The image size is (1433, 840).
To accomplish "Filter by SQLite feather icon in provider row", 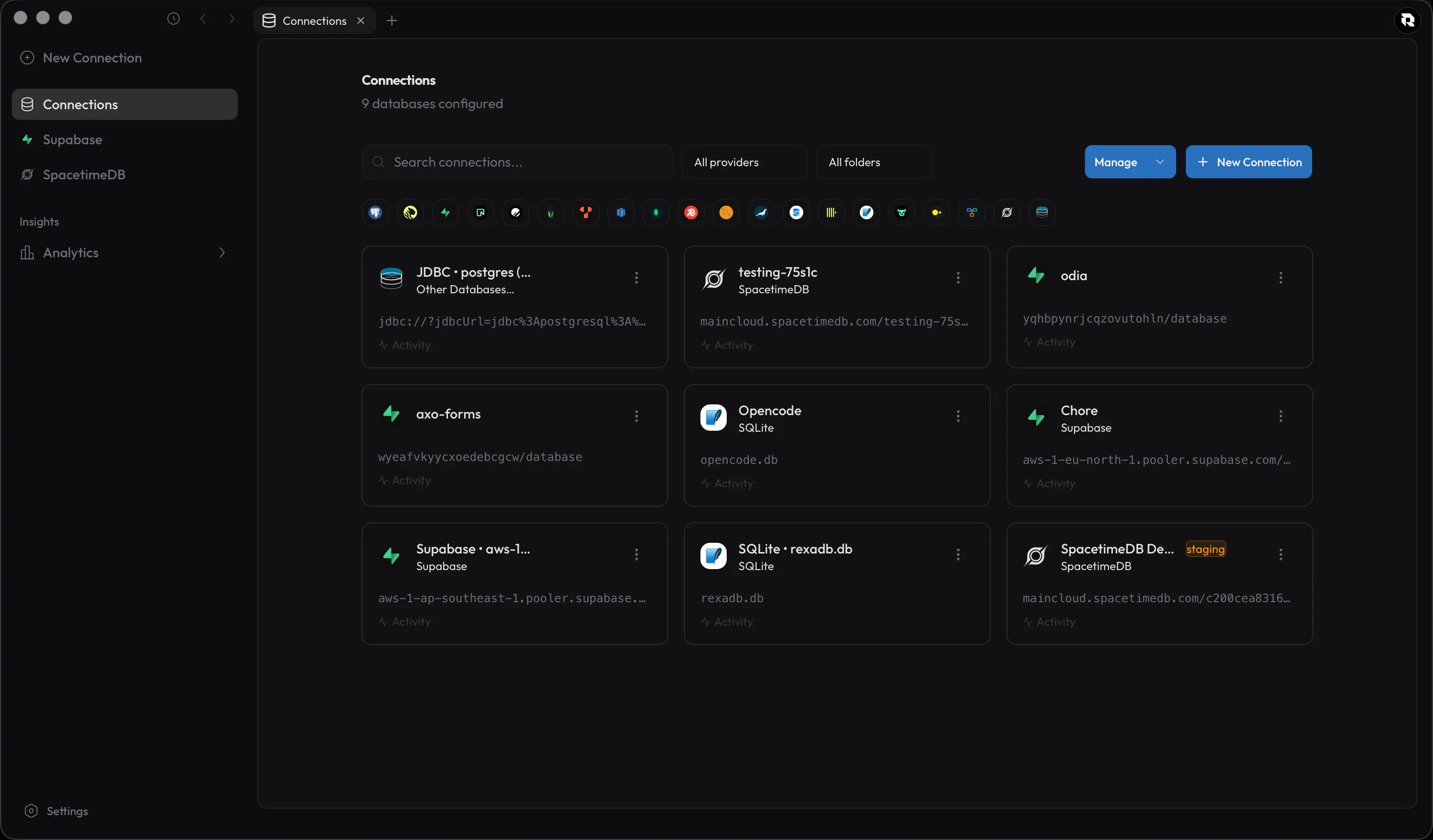I will [x=867, y=212].
